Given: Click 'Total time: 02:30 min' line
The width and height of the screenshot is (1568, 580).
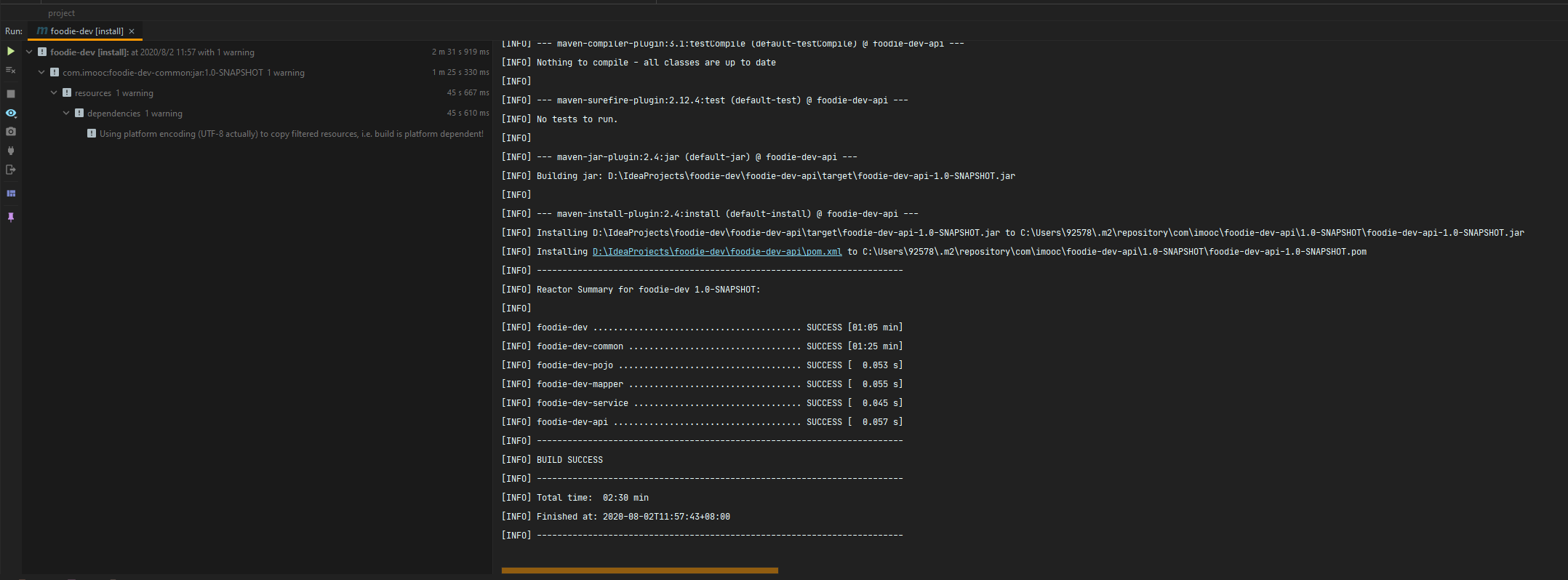Looking at the screenshot, I should (x=575, y=498).
